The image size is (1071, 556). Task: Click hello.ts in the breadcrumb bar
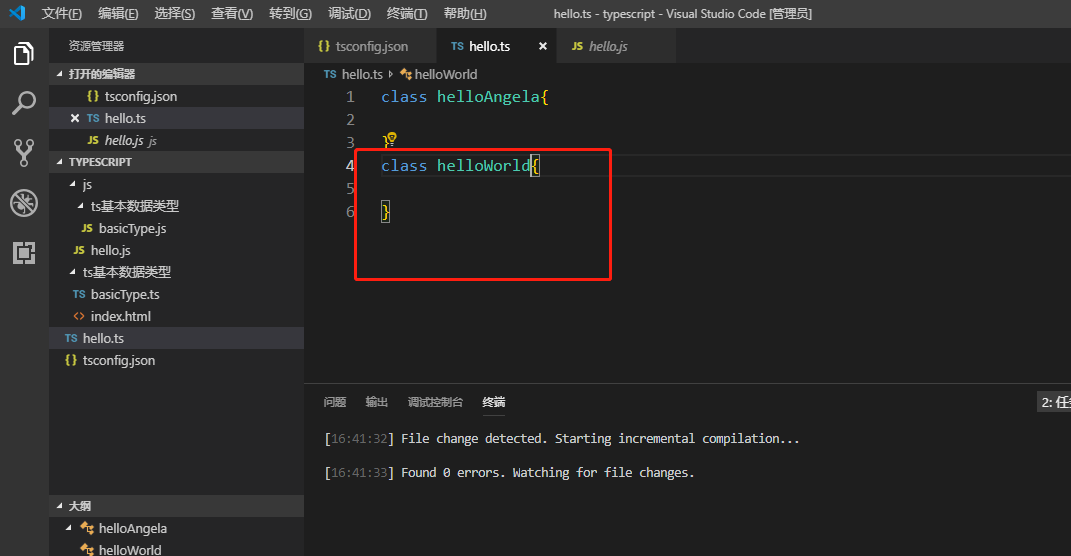(362, 74)
